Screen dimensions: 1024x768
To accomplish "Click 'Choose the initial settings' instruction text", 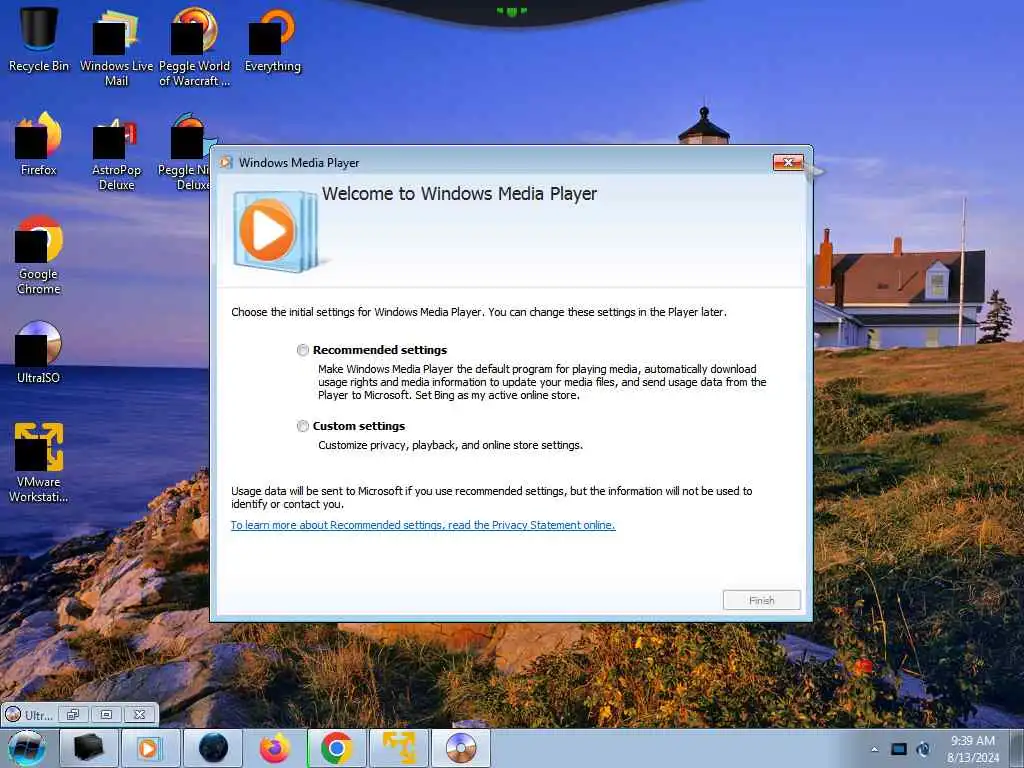I will (x=479, y=312).
